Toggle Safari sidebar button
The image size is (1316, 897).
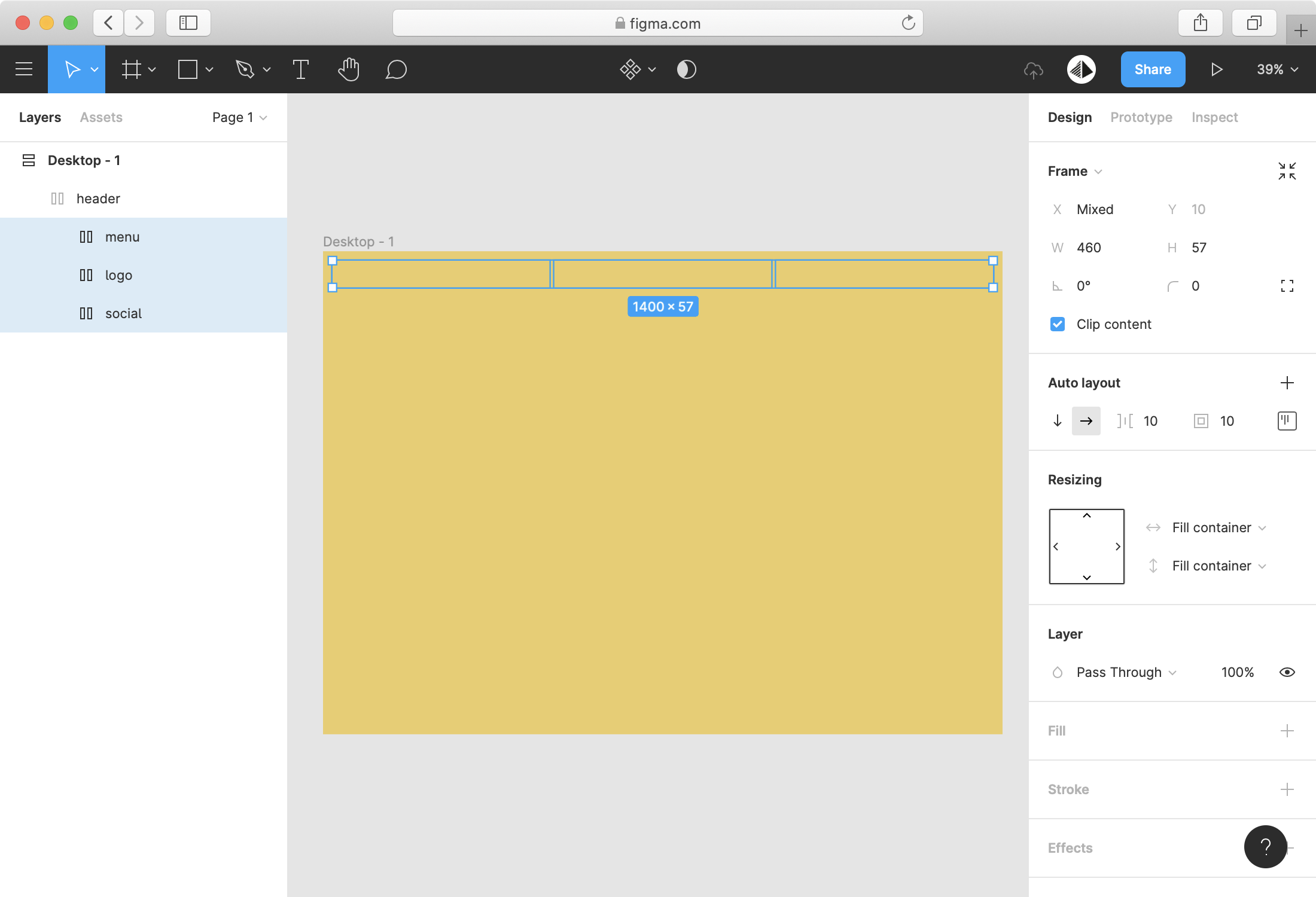click(x=188, y=23)
